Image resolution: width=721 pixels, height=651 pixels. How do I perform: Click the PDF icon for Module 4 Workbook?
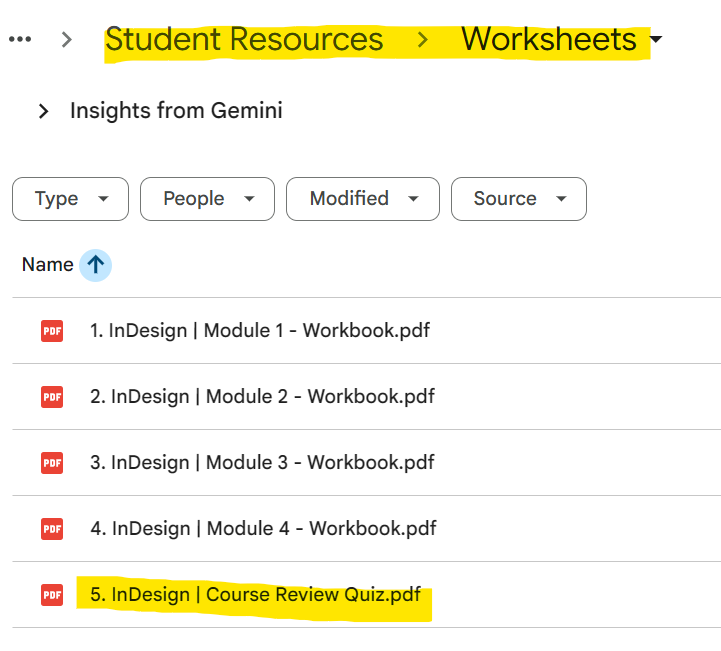point(52,528)
